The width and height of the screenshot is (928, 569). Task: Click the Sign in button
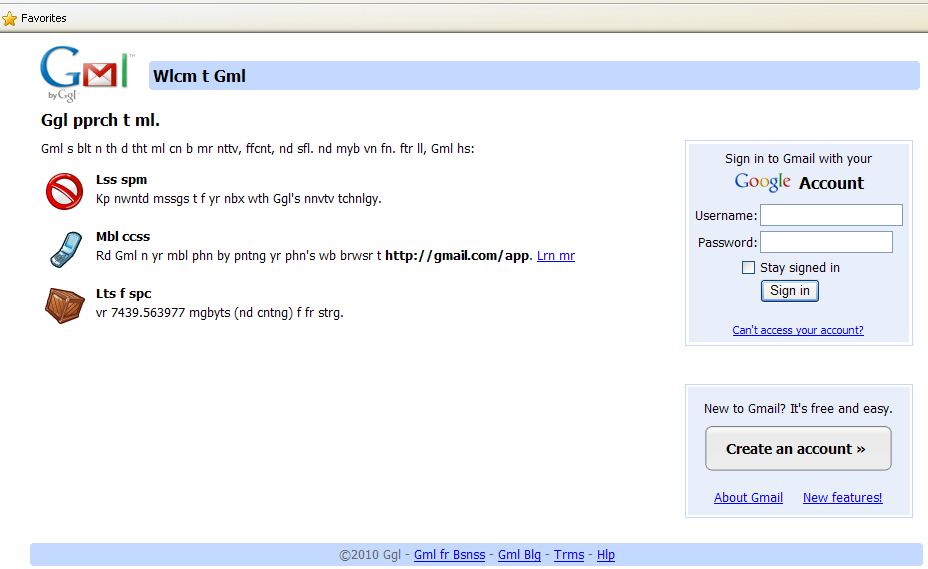tap(790, 291)
